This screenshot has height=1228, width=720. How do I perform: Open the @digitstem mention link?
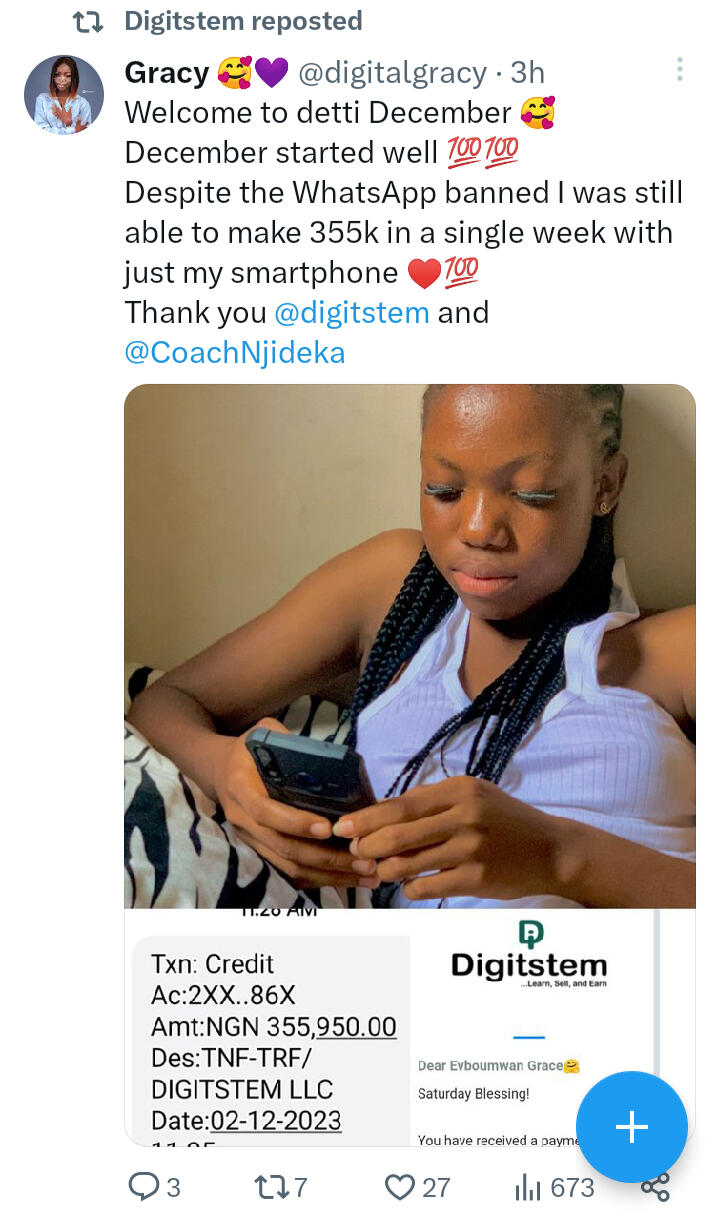[x=351, y=313]
